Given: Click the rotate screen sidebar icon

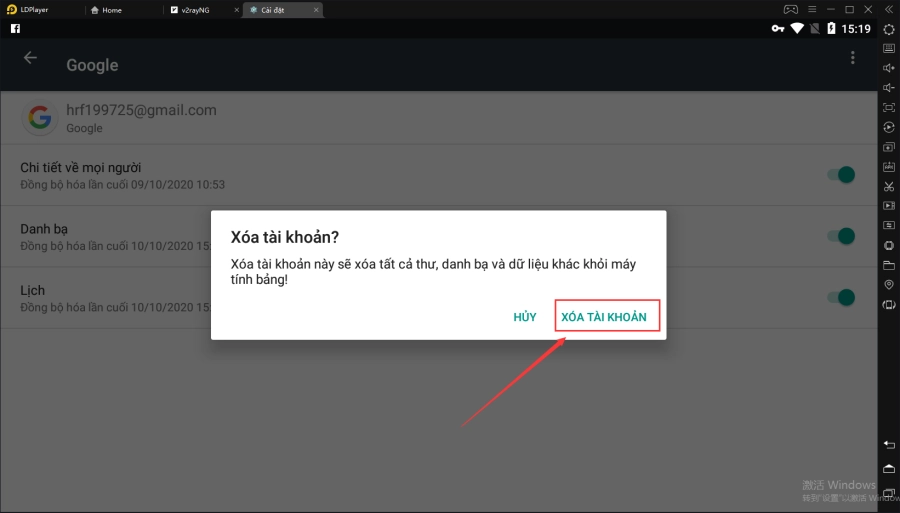Looking at the screenshot, I should click(x=889, y=305).
